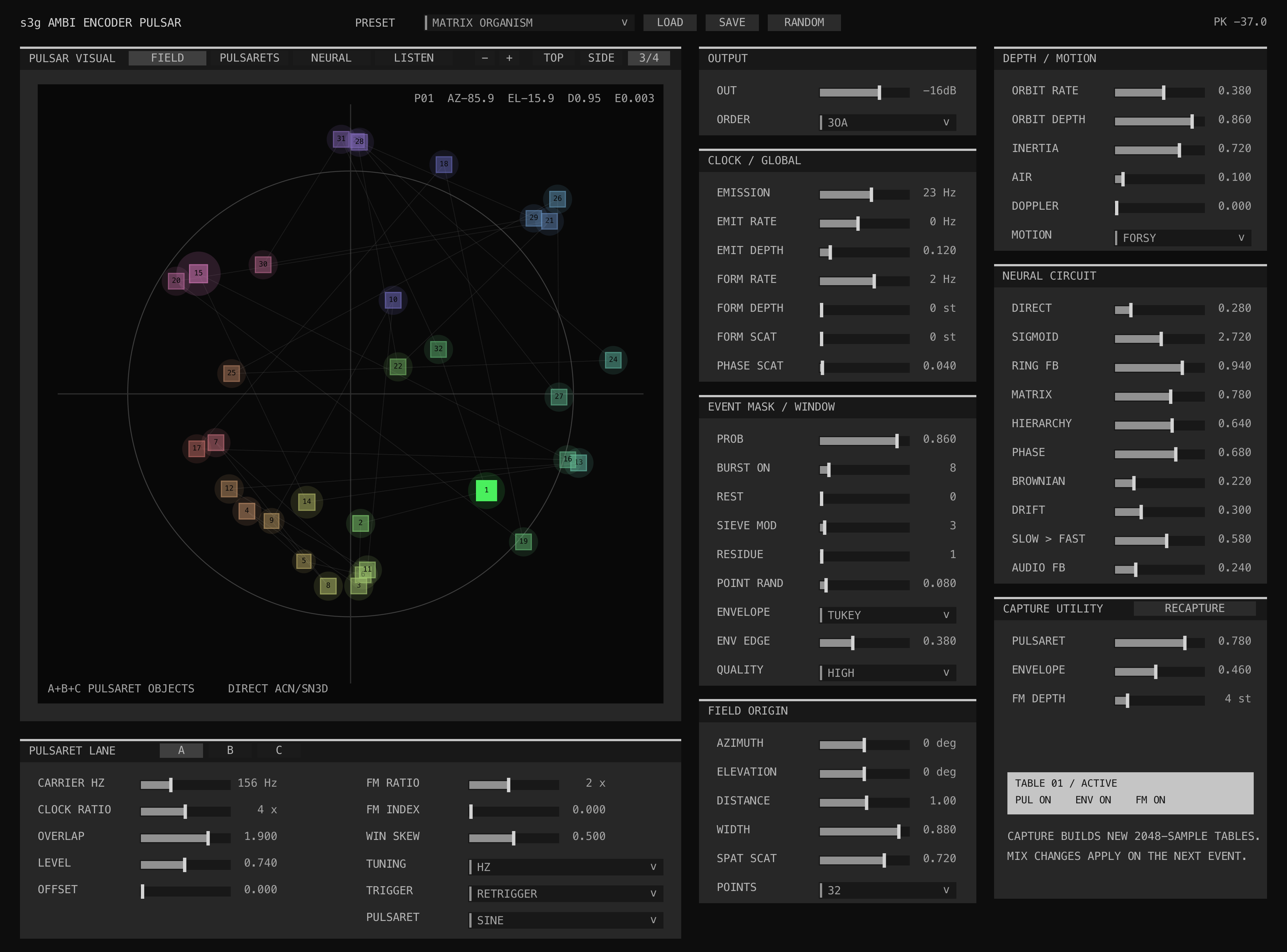1287x952 pixels.
Task: Select pulsaret node 4
Action: [247, 511]
